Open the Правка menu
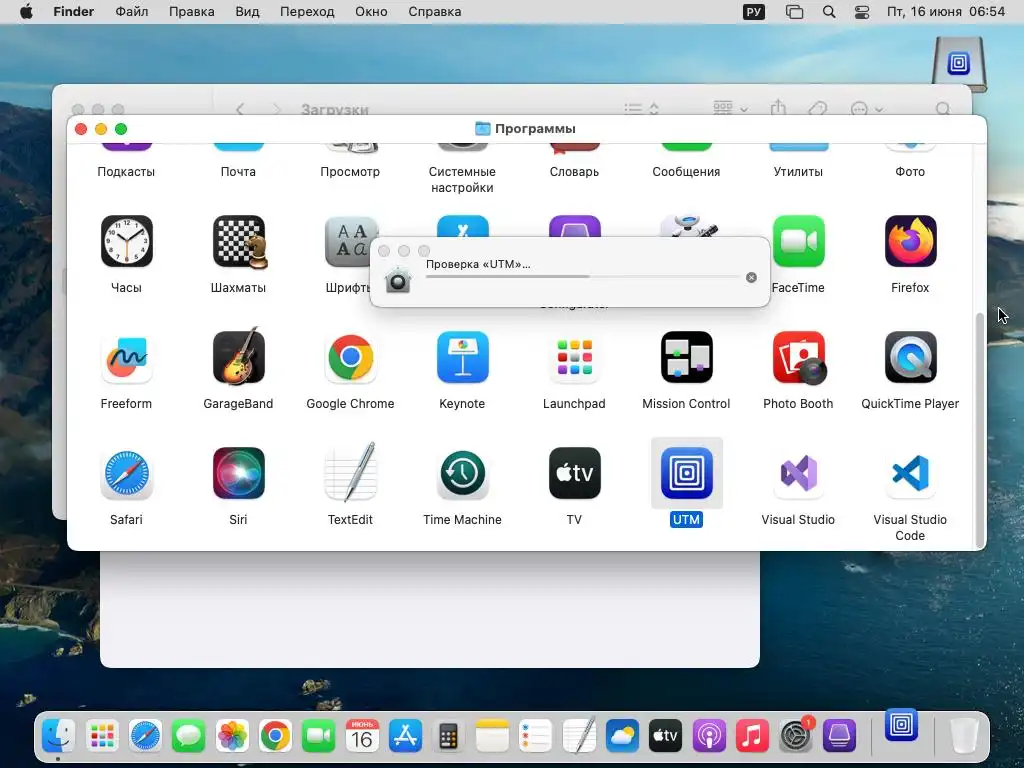 pyautogui.click(x=191, y=12)
